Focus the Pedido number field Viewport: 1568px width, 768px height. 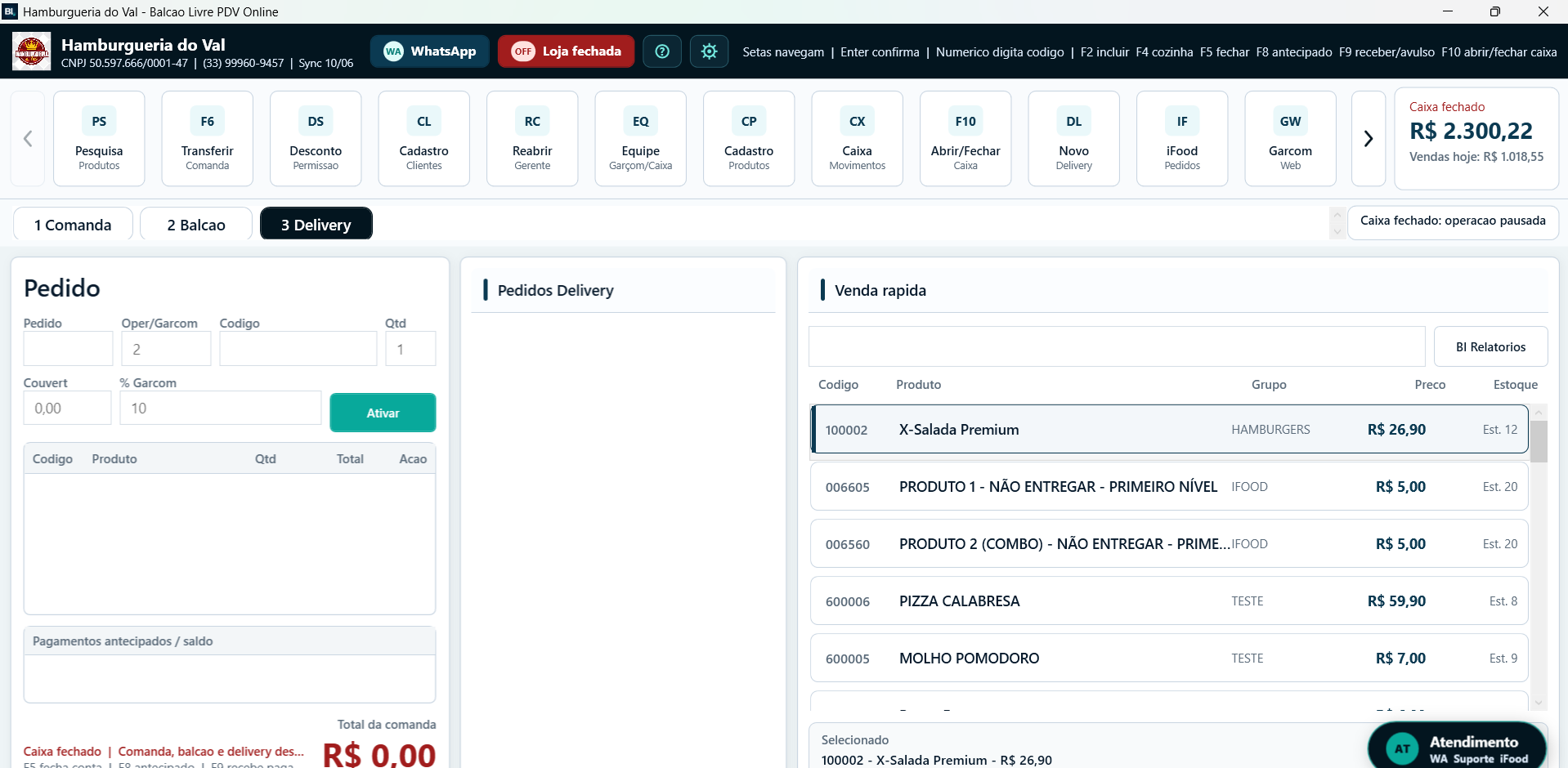[68, 349]
